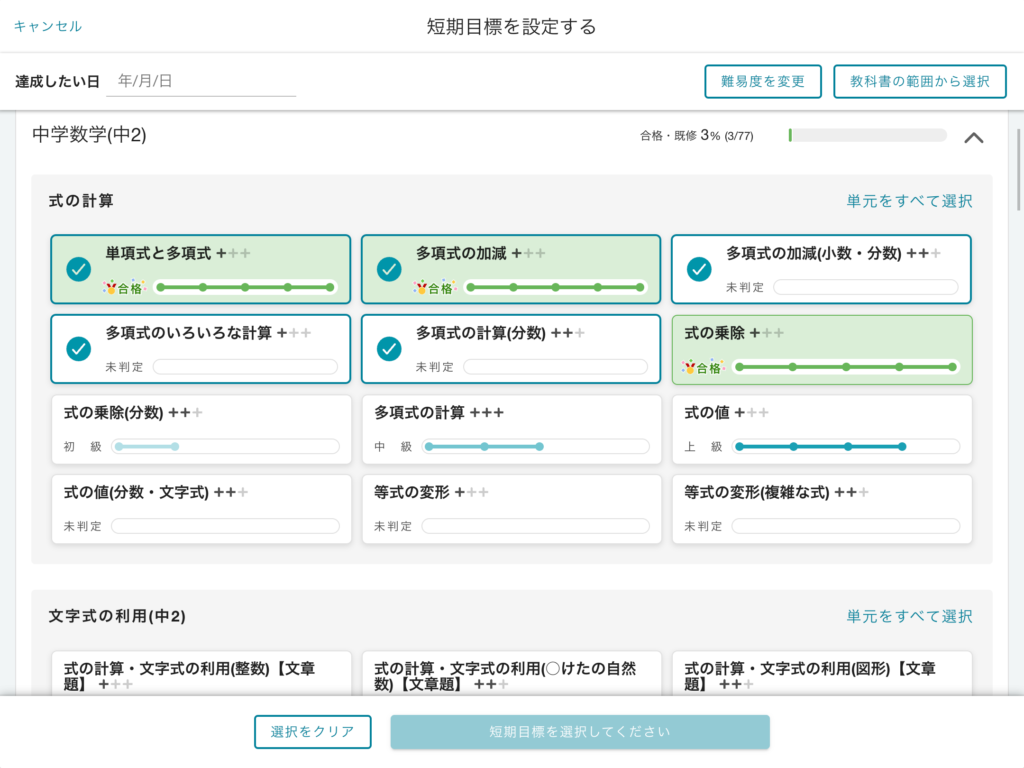
Task: Click the 達成したい日 date input field
Action: [x=200, y=82]
